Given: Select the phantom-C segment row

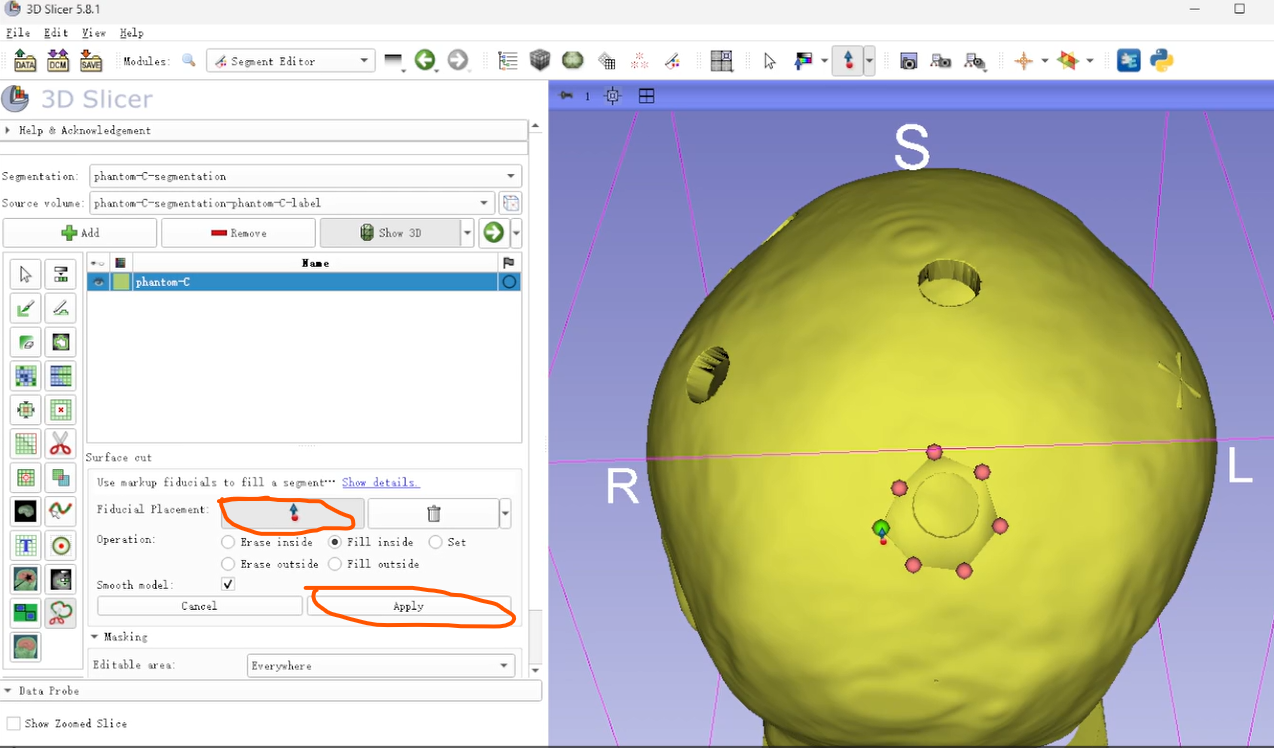Looking at the screenshot, I should (x=304, y=282).
